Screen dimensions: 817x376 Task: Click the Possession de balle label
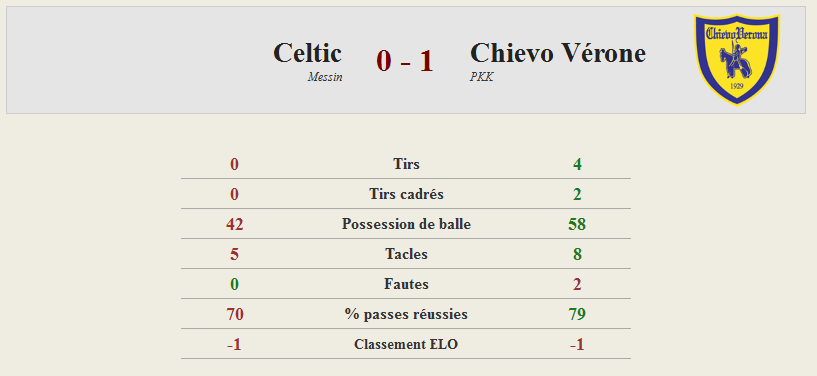(406, 224)
